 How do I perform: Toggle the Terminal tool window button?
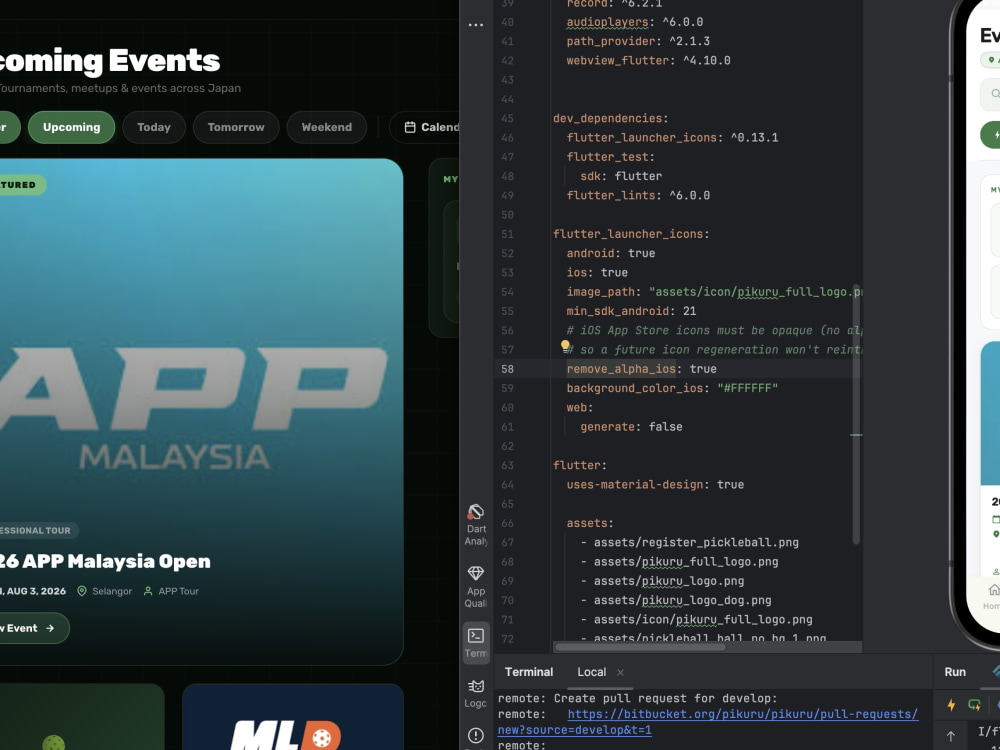point(476,643)
